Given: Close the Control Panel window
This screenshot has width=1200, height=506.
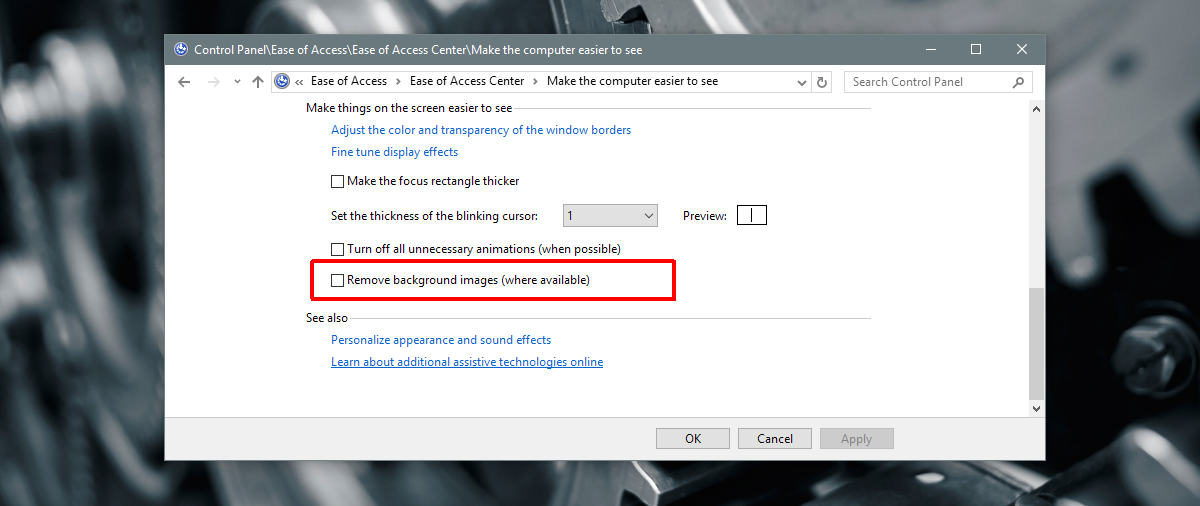Looking at the screenshot, I should point(1022,49).
